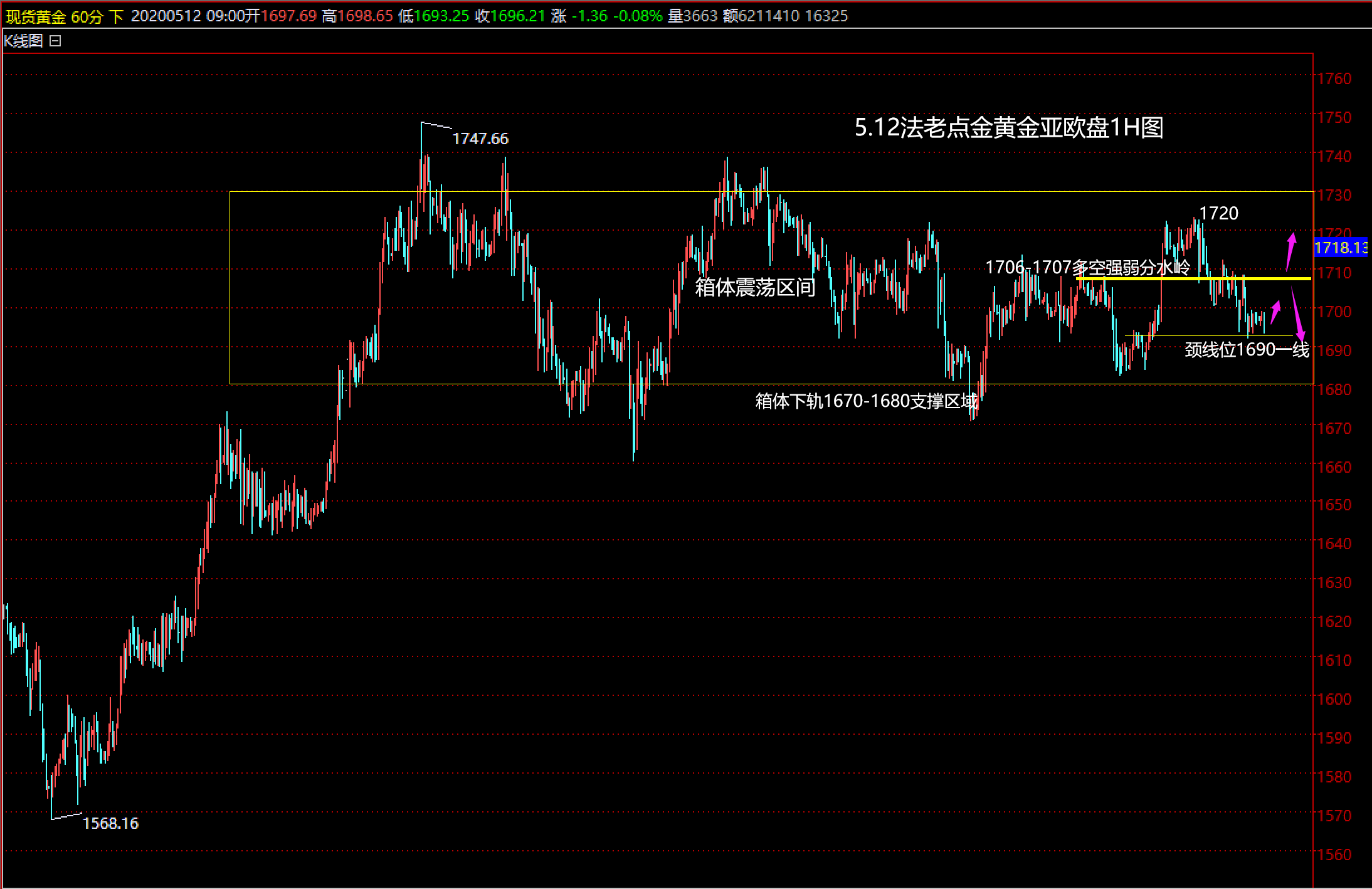Viewport: 1372px width, 889px height.
Task: Click the chart title 5.12法老点金黄金亚欧盘1H图
Action: (x=1008, y=128)
